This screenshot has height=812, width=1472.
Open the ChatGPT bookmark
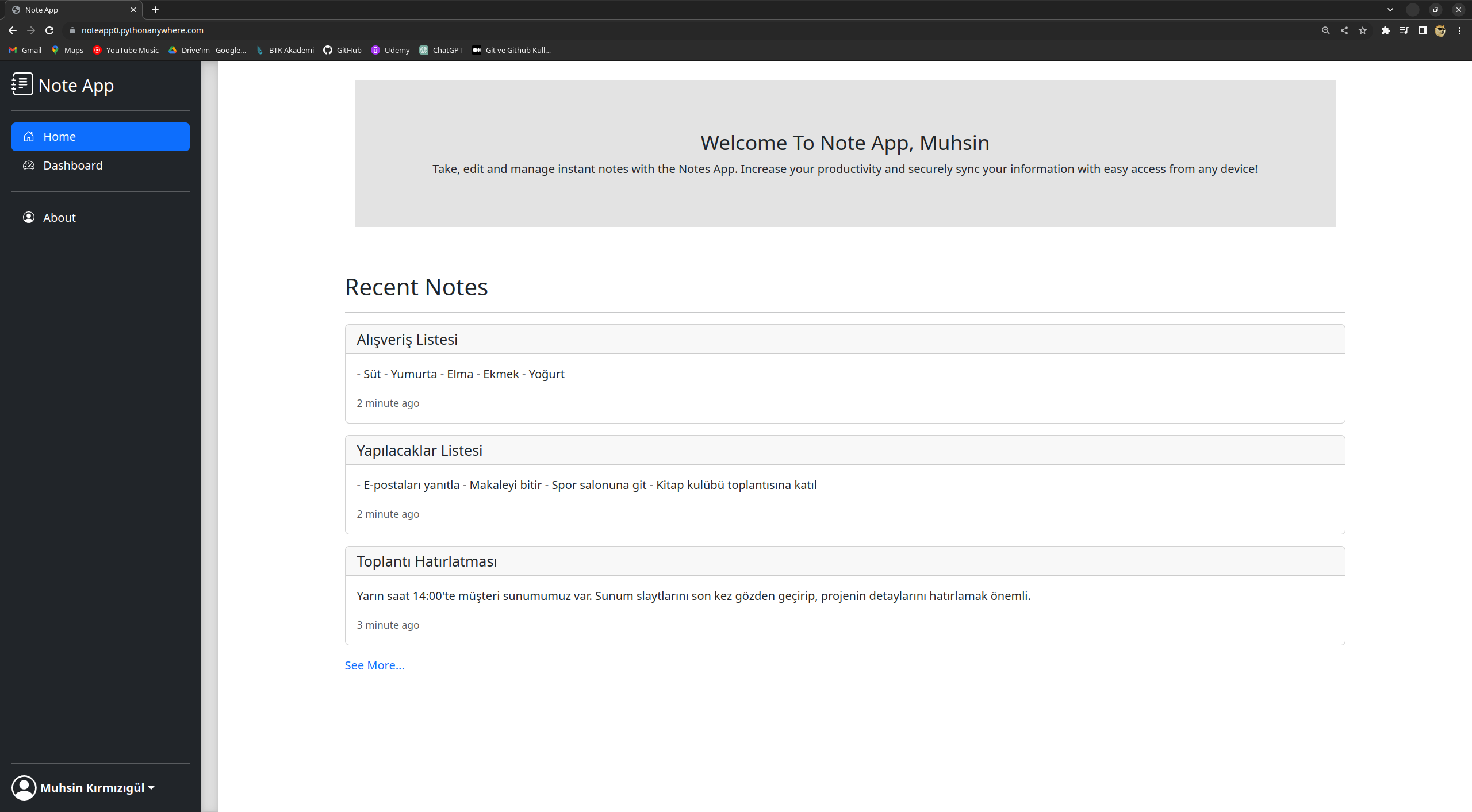pos(440,50)
